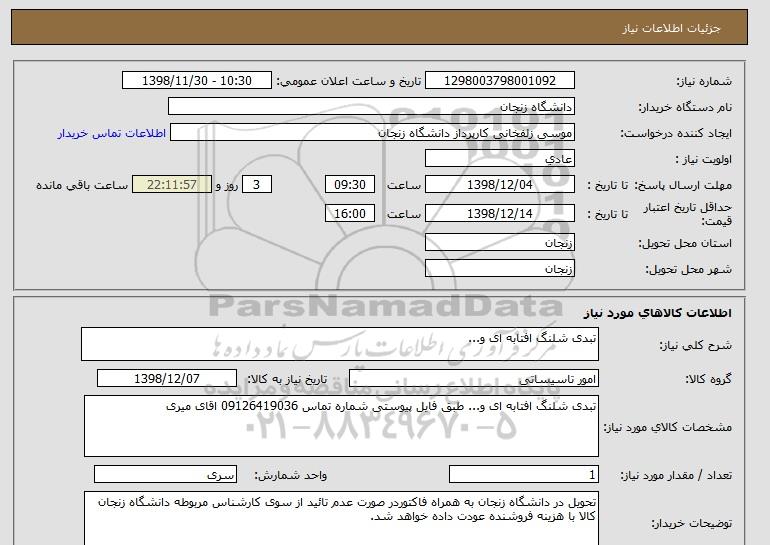Click the ساعت باقی مانده text
Screen dimensions: 770x545
pyautogui.click(x=82, y=185)
